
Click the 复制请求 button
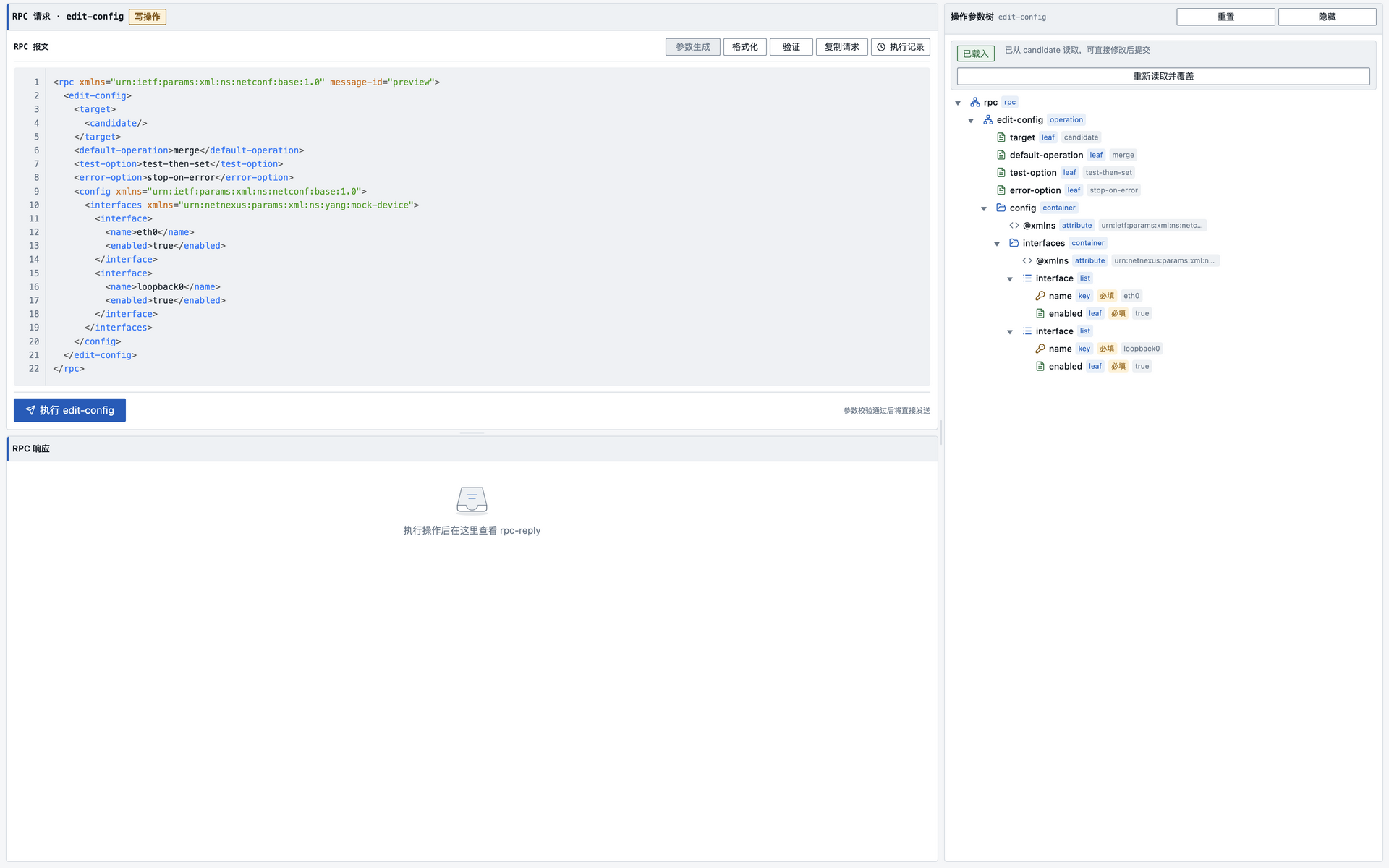[x=841, y=47]
